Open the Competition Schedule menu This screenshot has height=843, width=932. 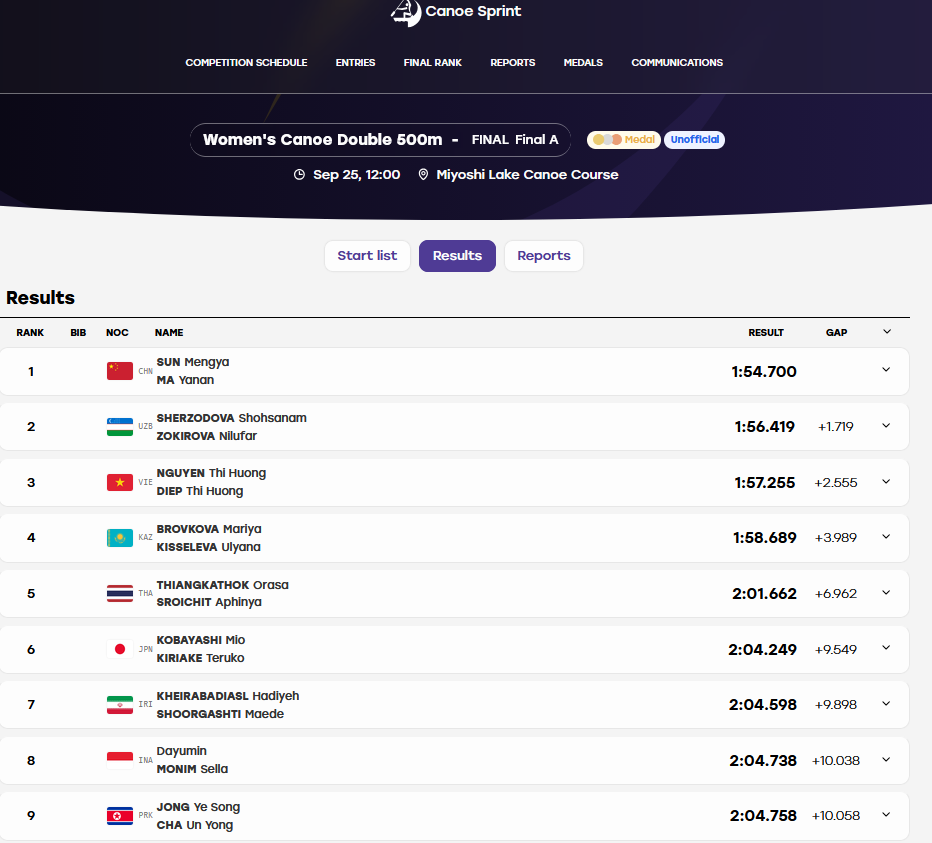[x=246, y=62]
